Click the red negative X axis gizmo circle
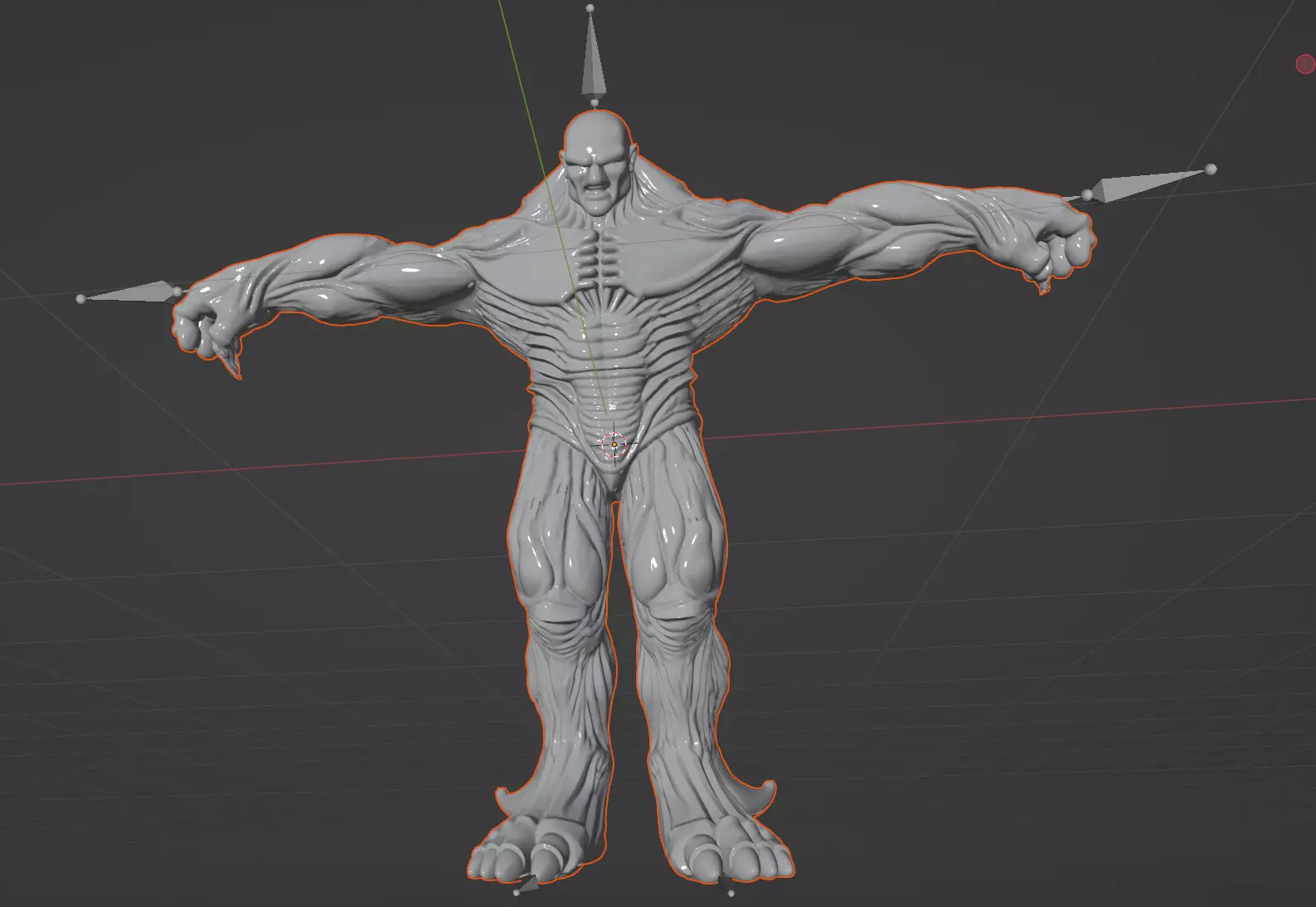 coord(1306,64)
